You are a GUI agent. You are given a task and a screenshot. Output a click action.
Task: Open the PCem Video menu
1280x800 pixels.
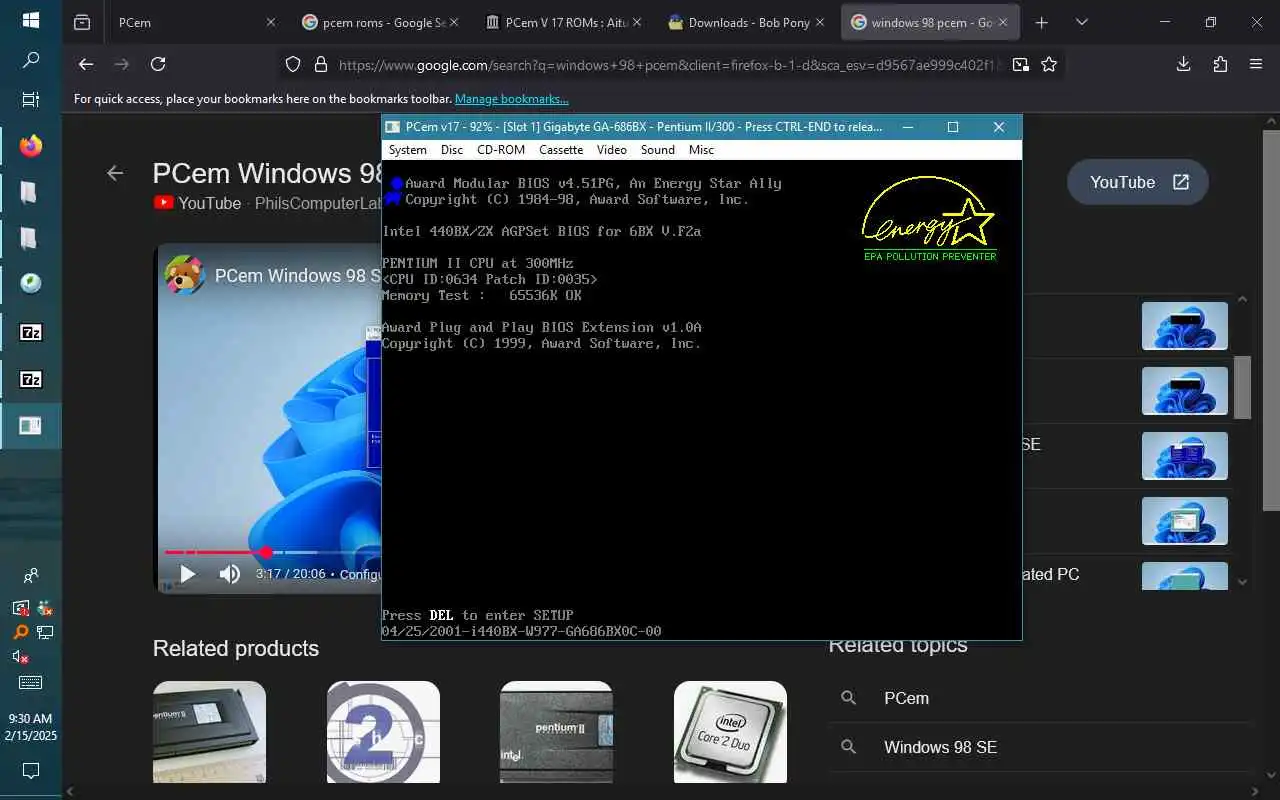tap(612, 150)
